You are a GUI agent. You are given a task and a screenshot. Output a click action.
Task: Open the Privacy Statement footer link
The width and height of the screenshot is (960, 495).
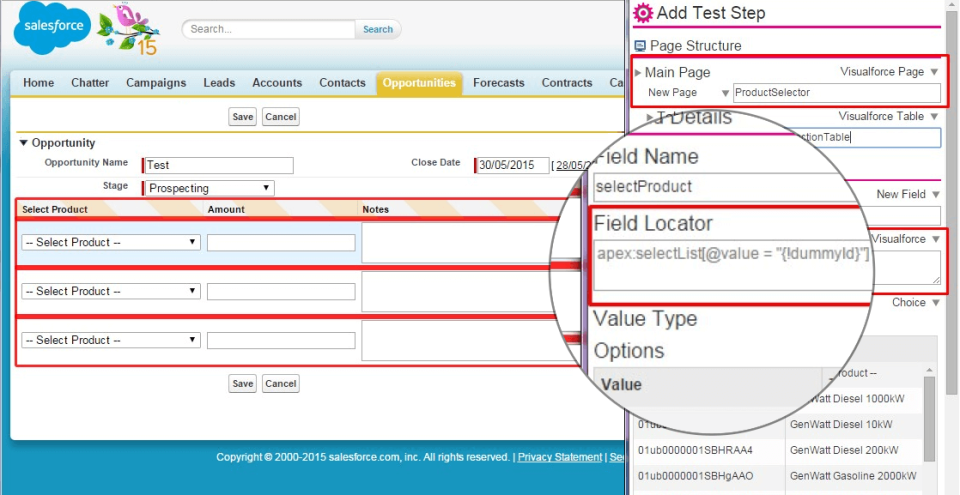[560, 457]
